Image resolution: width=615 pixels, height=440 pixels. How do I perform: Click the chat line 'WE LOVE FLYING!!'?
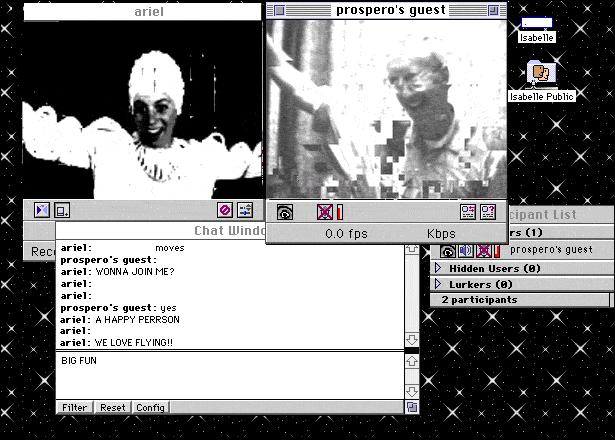tap(133, 343)
